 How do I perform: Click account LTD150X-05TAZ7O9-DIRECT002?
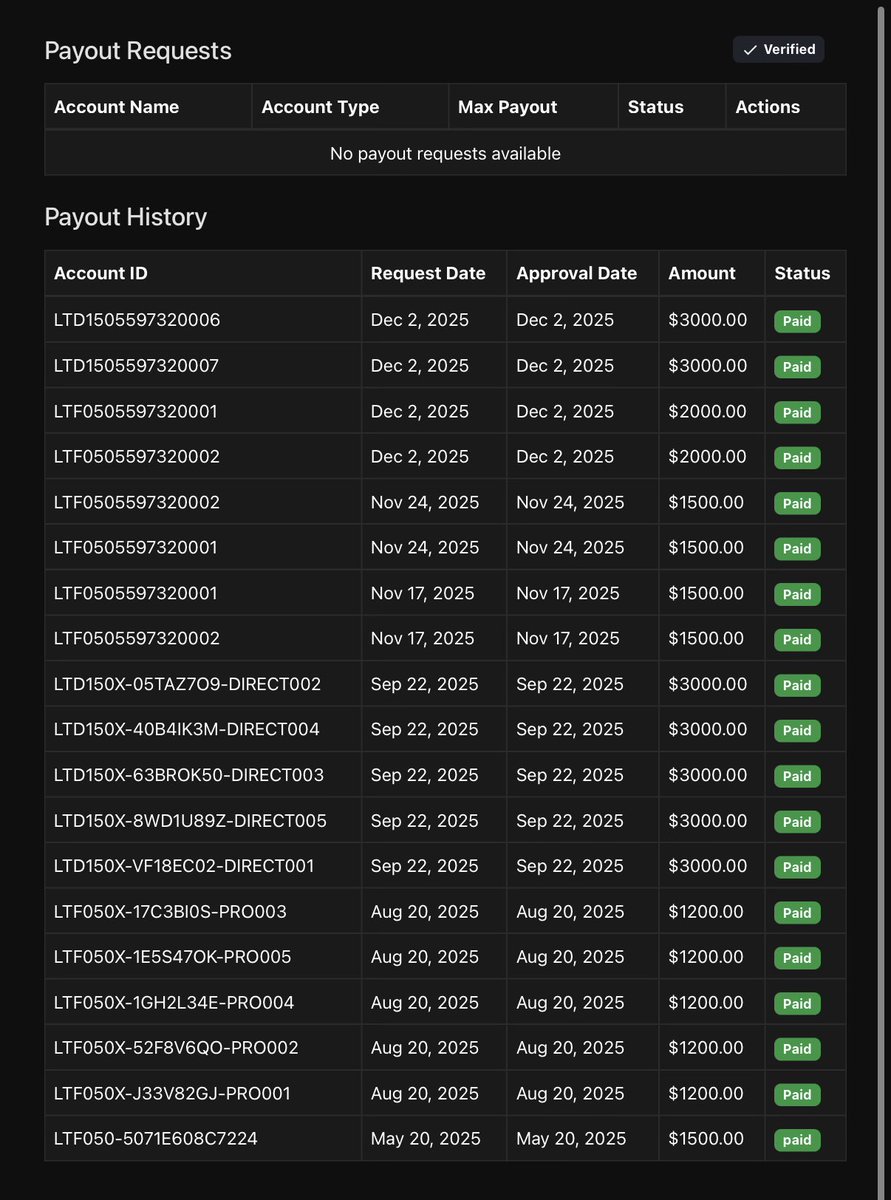[x=187, y=684]
